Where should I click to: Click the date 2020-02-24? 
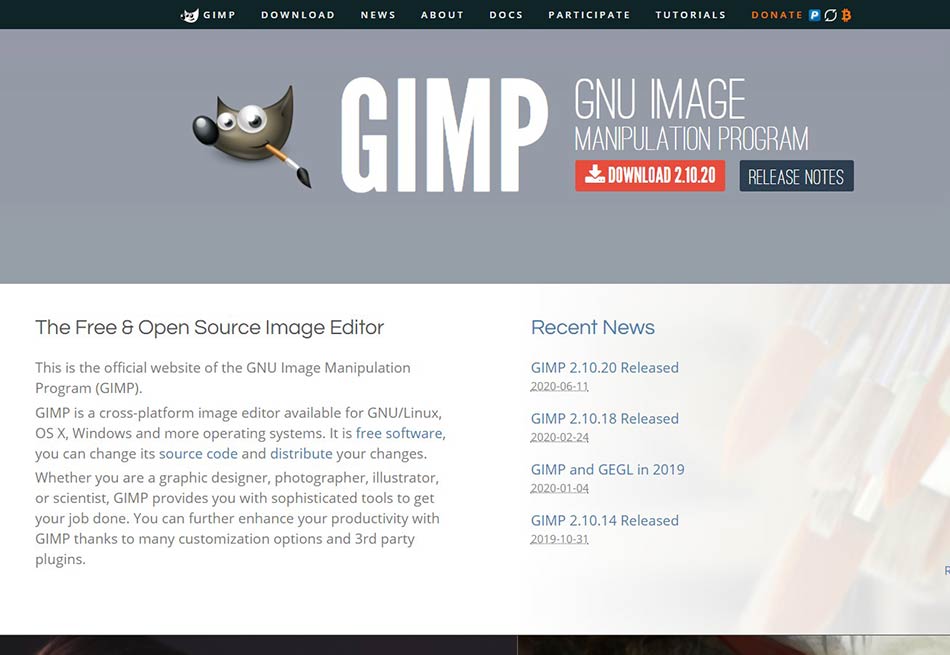(559, 437)
